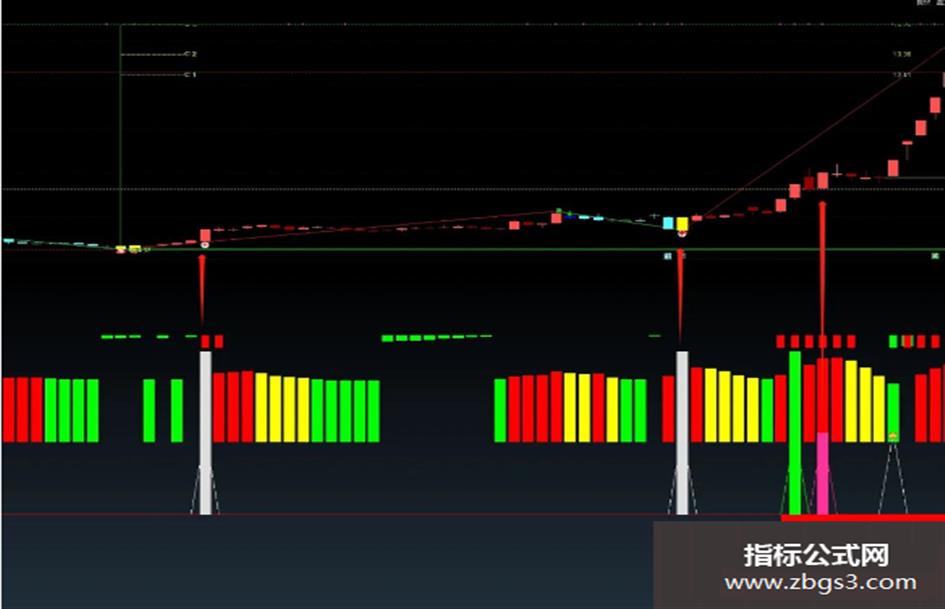The height and width of the screenshot is (609, 945).
Task: Select the vertical green line left of C 1
Action: 121,136
